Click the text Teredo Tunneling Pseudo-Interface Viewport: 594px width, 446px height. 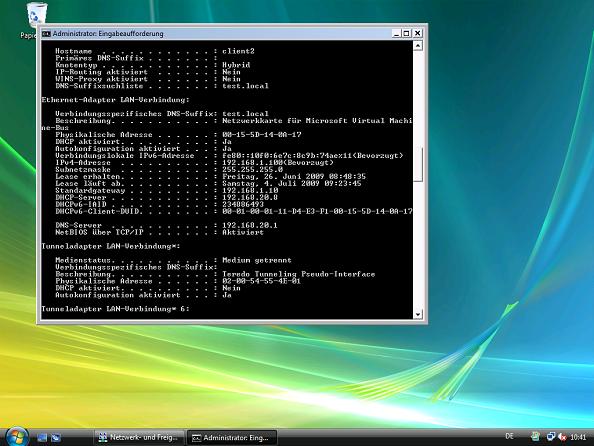(x=299, y=274)
